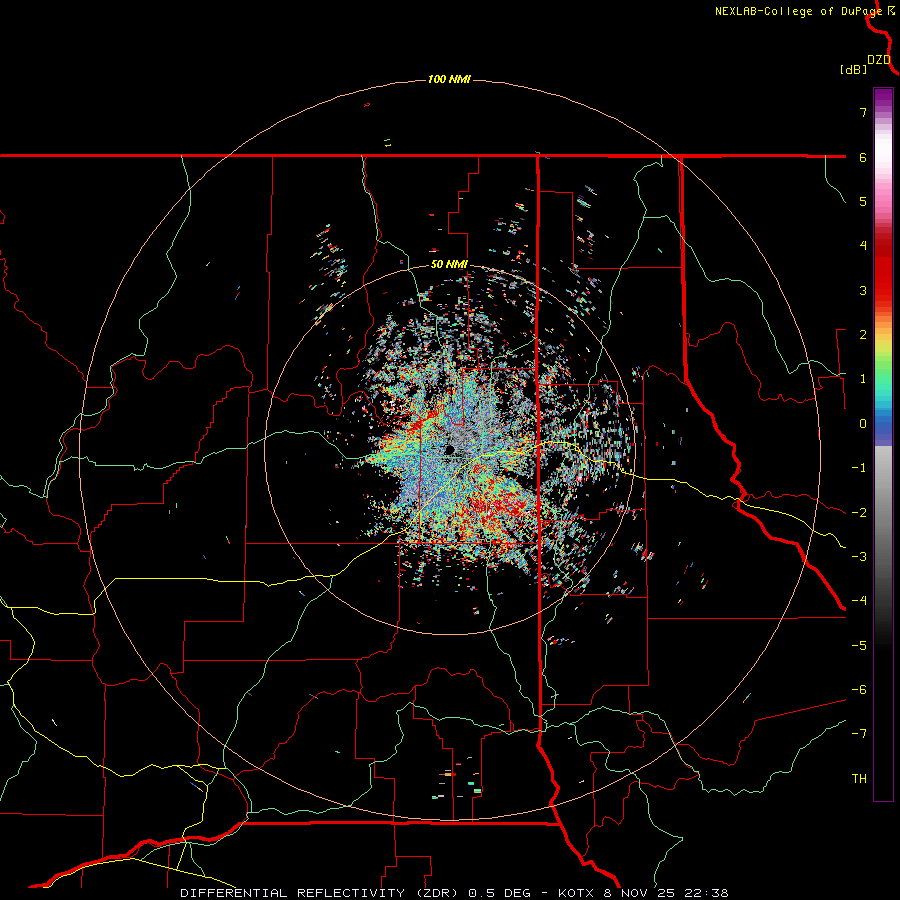The width and height of the screenshot is (900, 900).
Task: Click the 3 dB tick label
Action: 863,290
